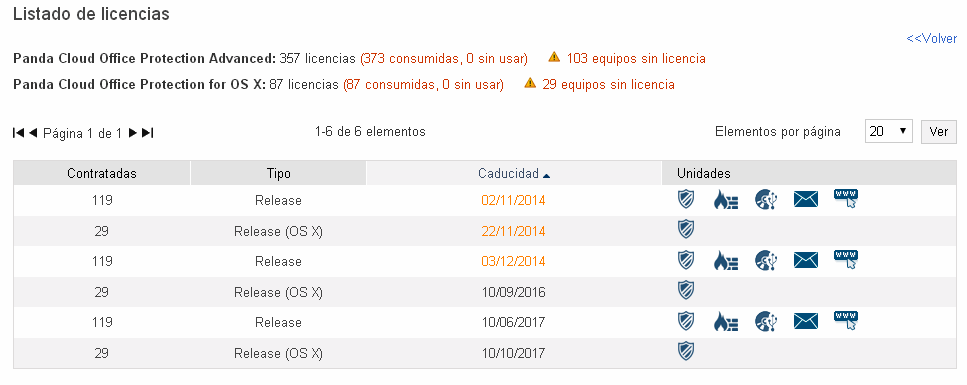Click the warning triangle beside 29 equipos sin licencia
967x385 pixels.
pos(530,83)
